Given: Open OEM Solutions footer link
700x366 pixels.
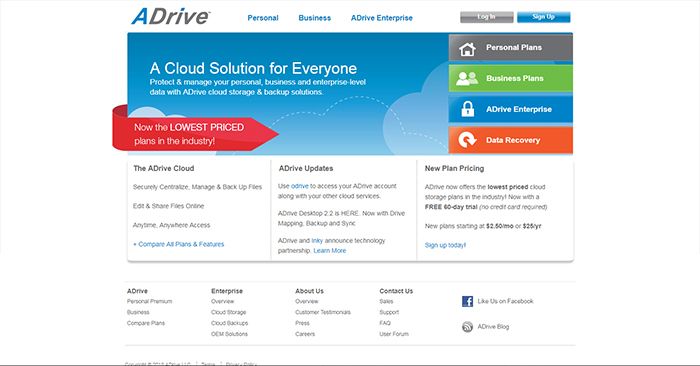Looking at the screenshot, I should (229, 334).
